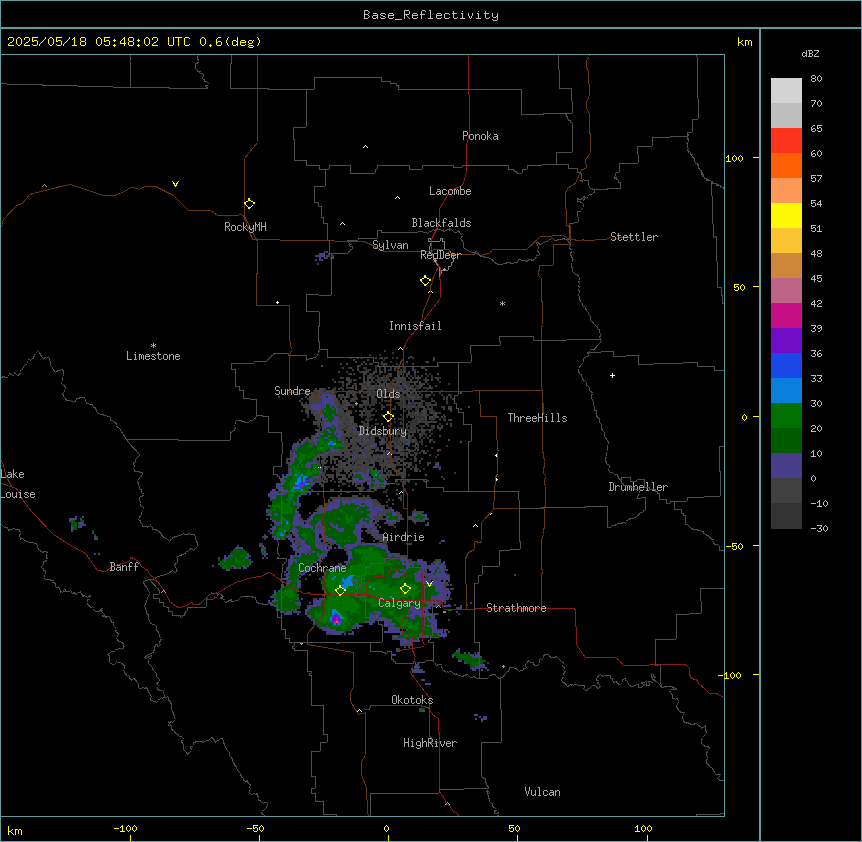Click the blue echo cell south of Sundre
Viewport: 862px width, 842px height.
[x=300, y=483]
